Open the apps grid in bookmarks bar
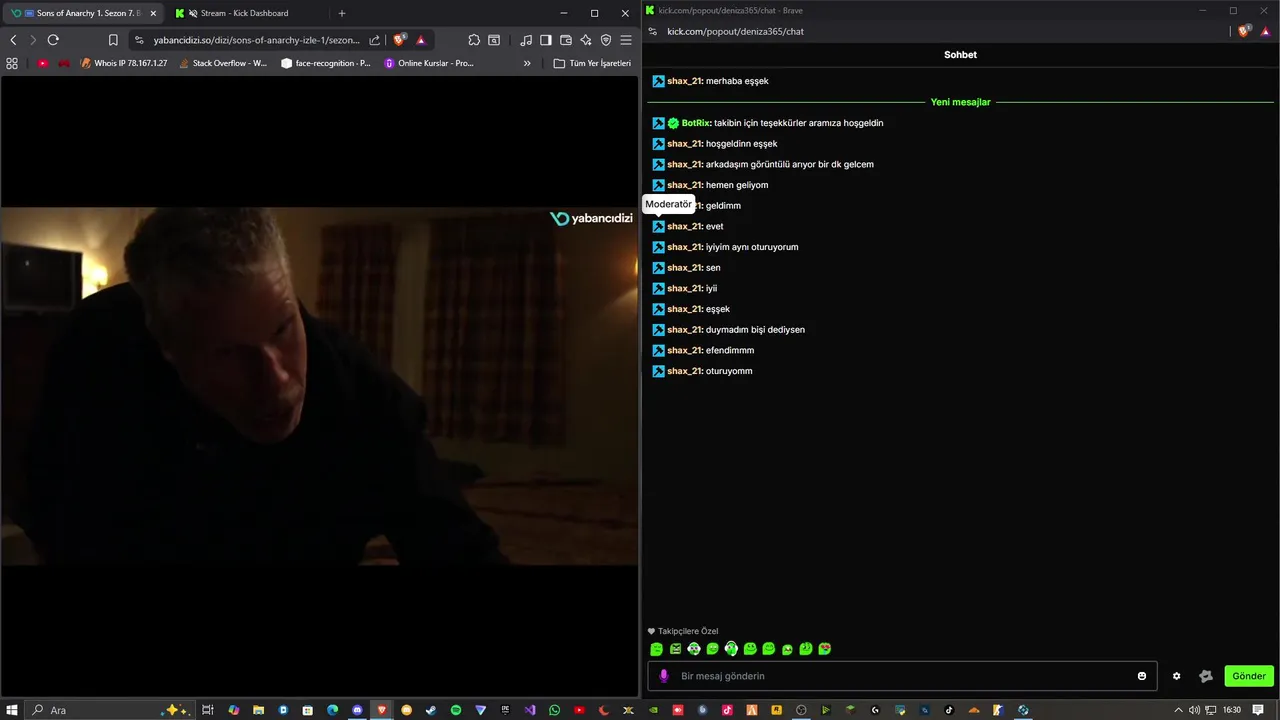Viewport: 1280px width, 720px height. (12, 63)
